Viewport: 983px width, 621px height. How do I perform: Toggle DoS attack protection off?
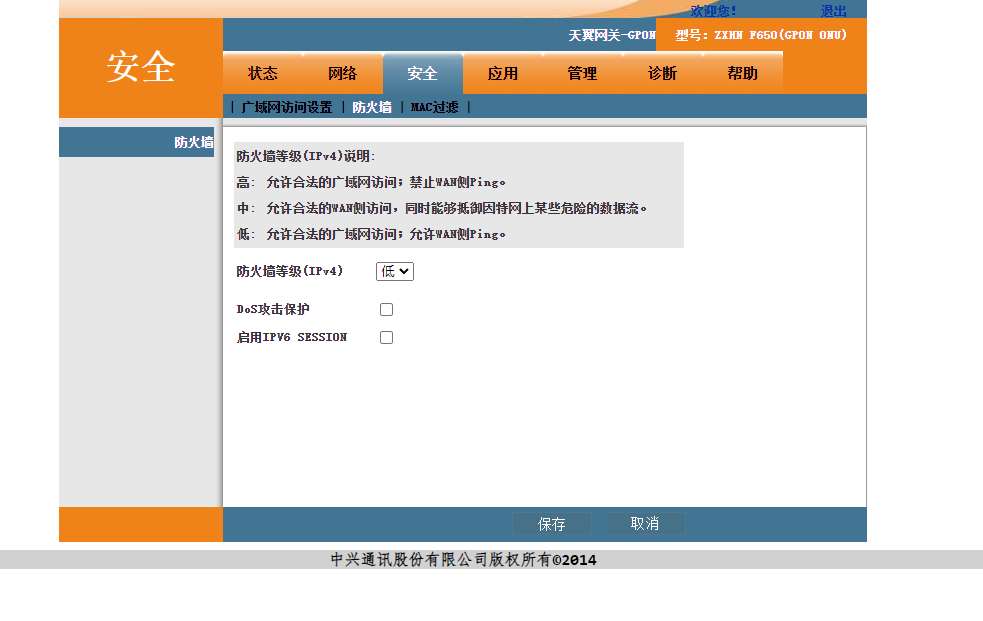[x=386, y=309]
